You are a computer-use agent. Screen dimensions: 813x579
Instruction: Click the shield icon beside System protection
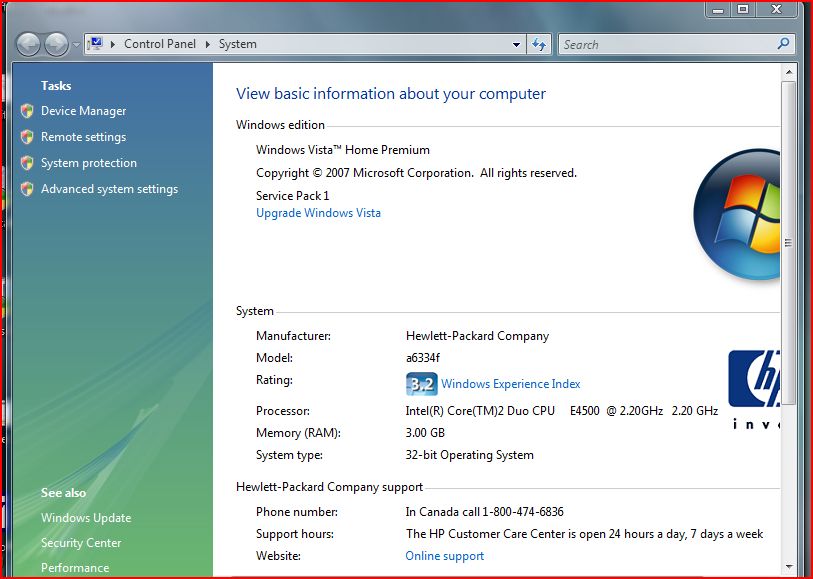[x=27, y=162]
